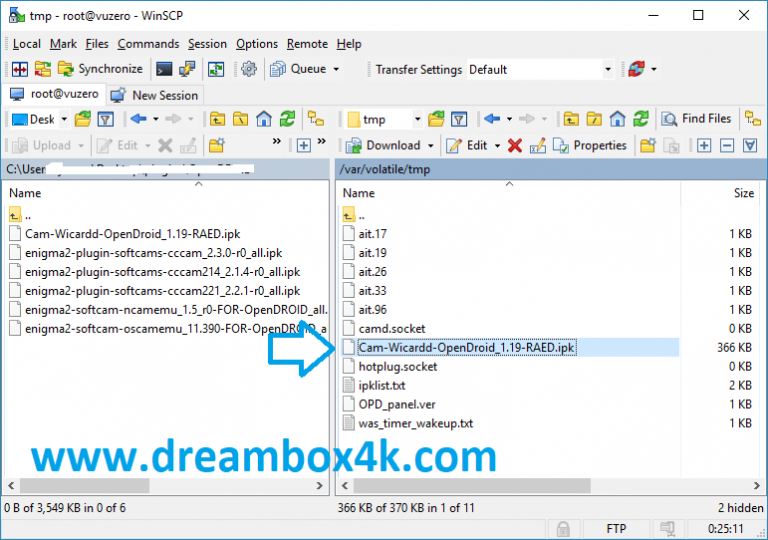Click Find Files button
Image resolution: width=768 pixels, height=540 pixels.
tap(696, 119)
